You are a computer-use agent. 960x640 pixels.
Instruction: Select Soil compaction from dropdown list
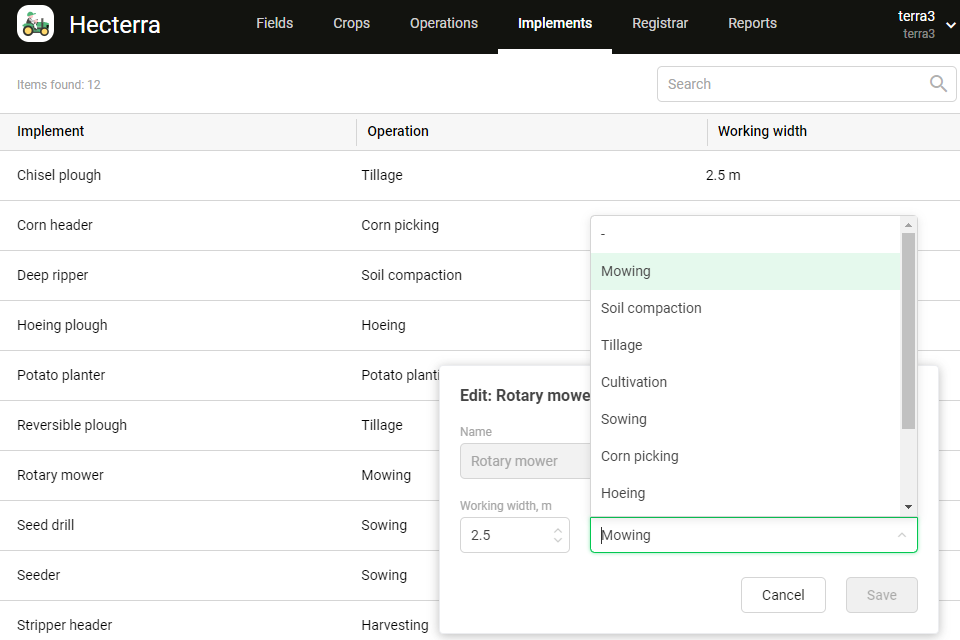[x=651, y=308]
